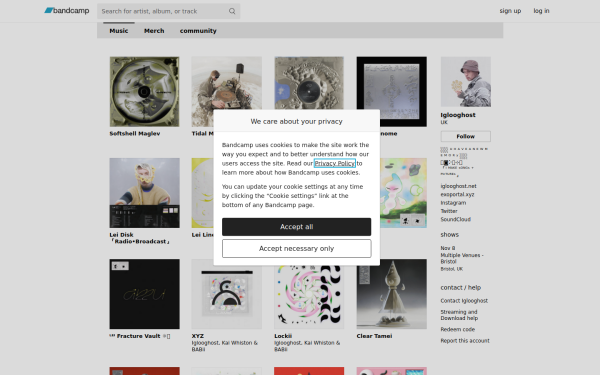Click the Lei Disk Radio Broadcast title
The height and width of the screenshot is (375, 600).
point(139,238)
